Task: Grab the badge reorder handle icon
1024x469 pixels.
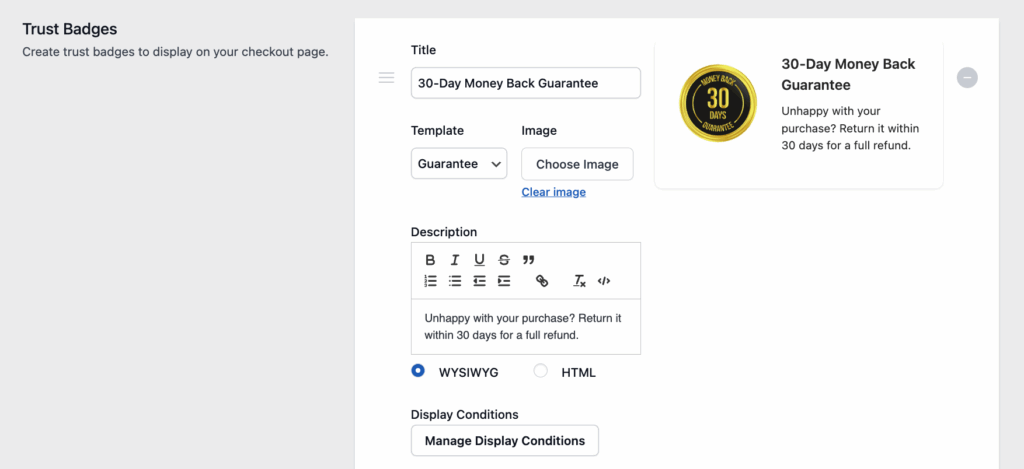Action: click(387, 78)
